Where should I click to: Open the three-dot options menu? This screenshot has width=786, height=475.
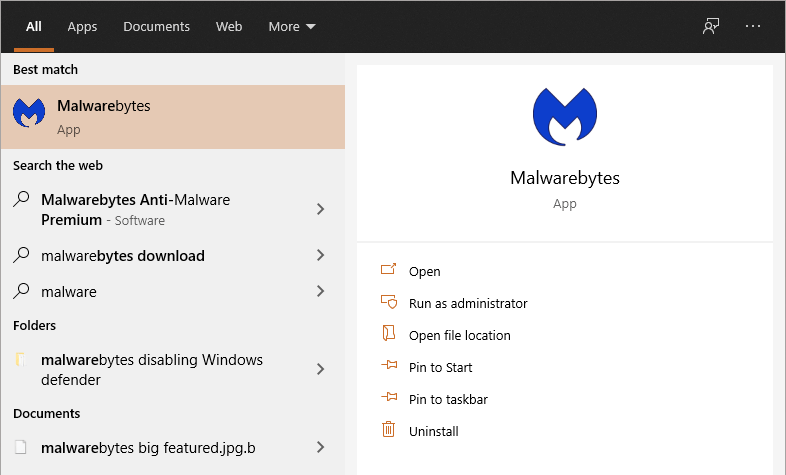click(x=753, y=26)
